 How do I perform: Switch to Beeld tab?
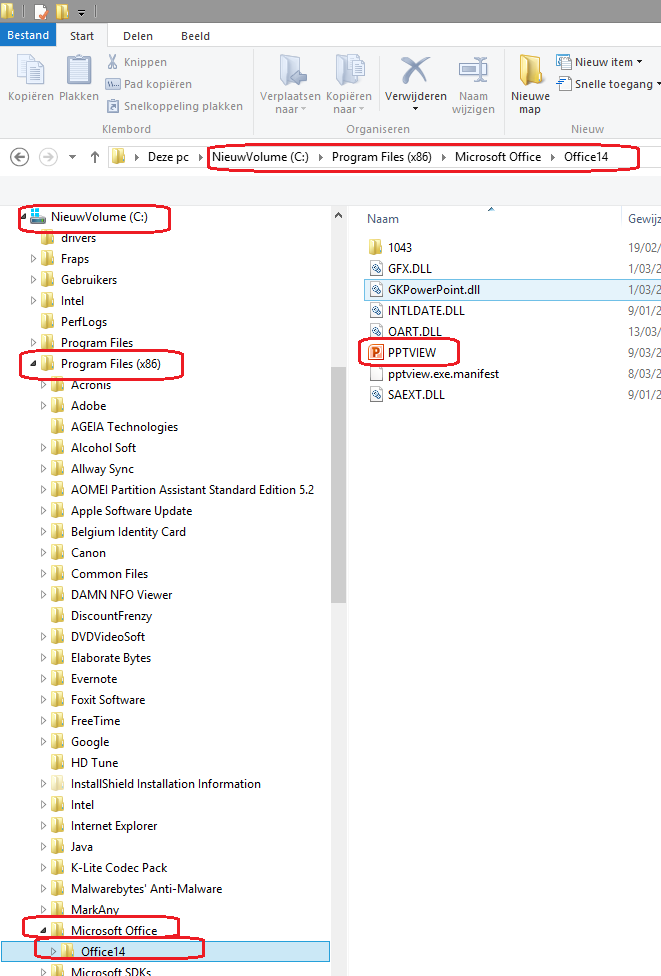click(195, 36)
